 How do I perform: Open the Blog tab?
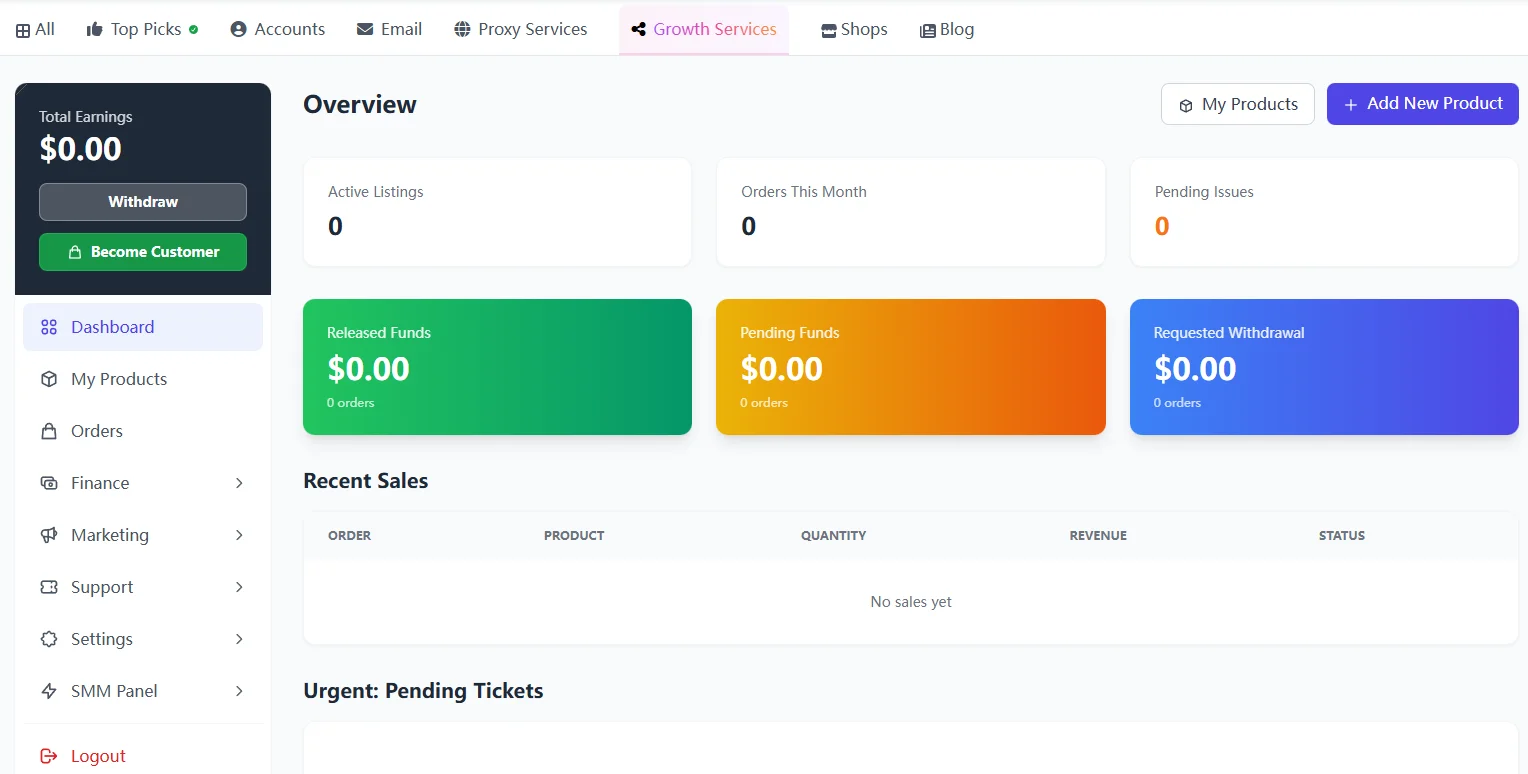click(946, 29)
